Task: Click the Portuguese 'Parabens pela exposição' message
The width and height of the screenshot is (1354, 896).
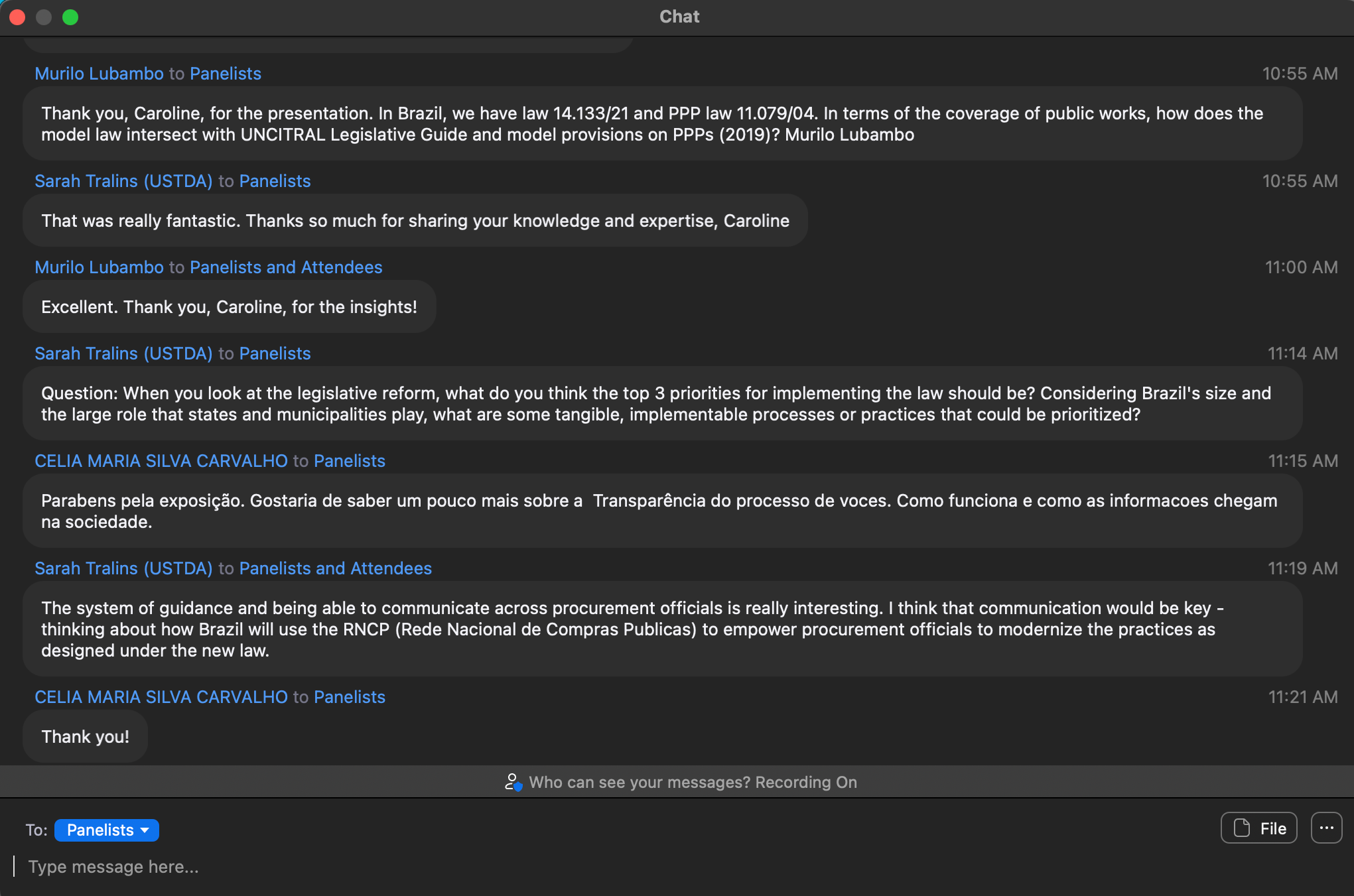Action: point(659,511)
